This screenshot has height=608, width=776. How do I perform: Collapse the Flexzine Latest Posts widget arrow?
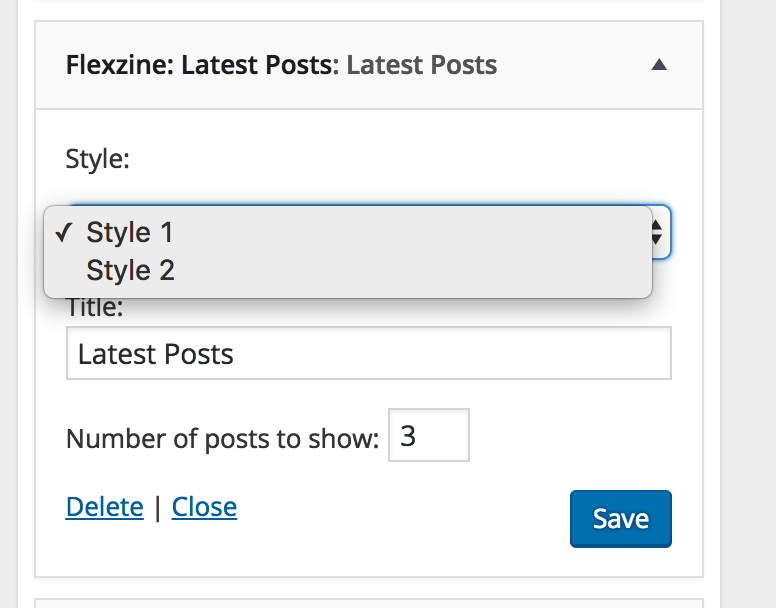(x=659, y=65)
